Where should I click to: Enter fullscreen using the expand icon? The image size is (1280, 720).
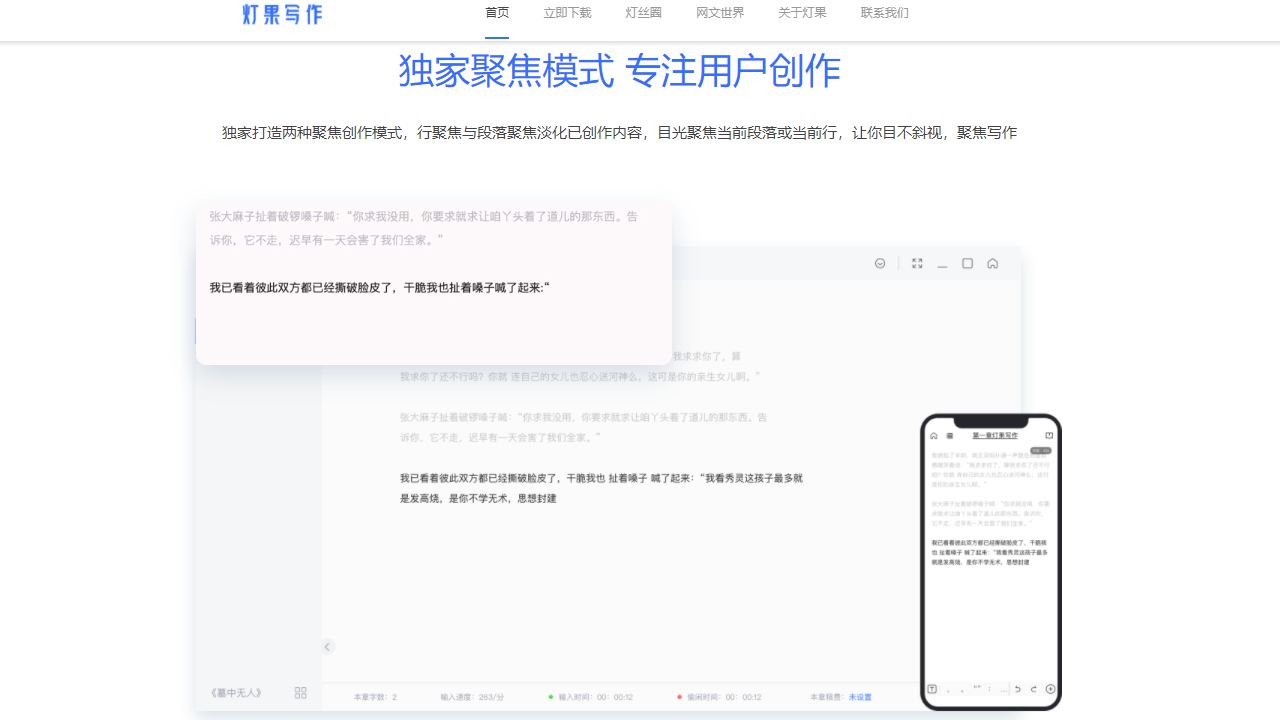tap(917, 263)
